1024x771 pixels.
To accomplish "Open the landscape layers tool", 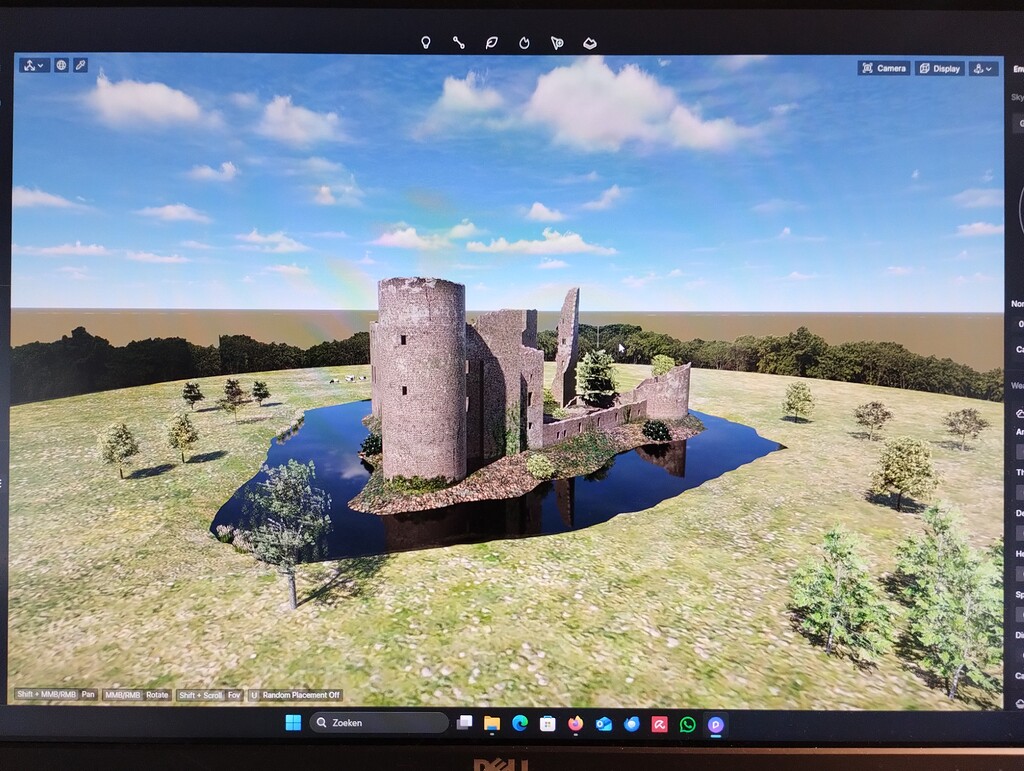I will tap(591, 42).
